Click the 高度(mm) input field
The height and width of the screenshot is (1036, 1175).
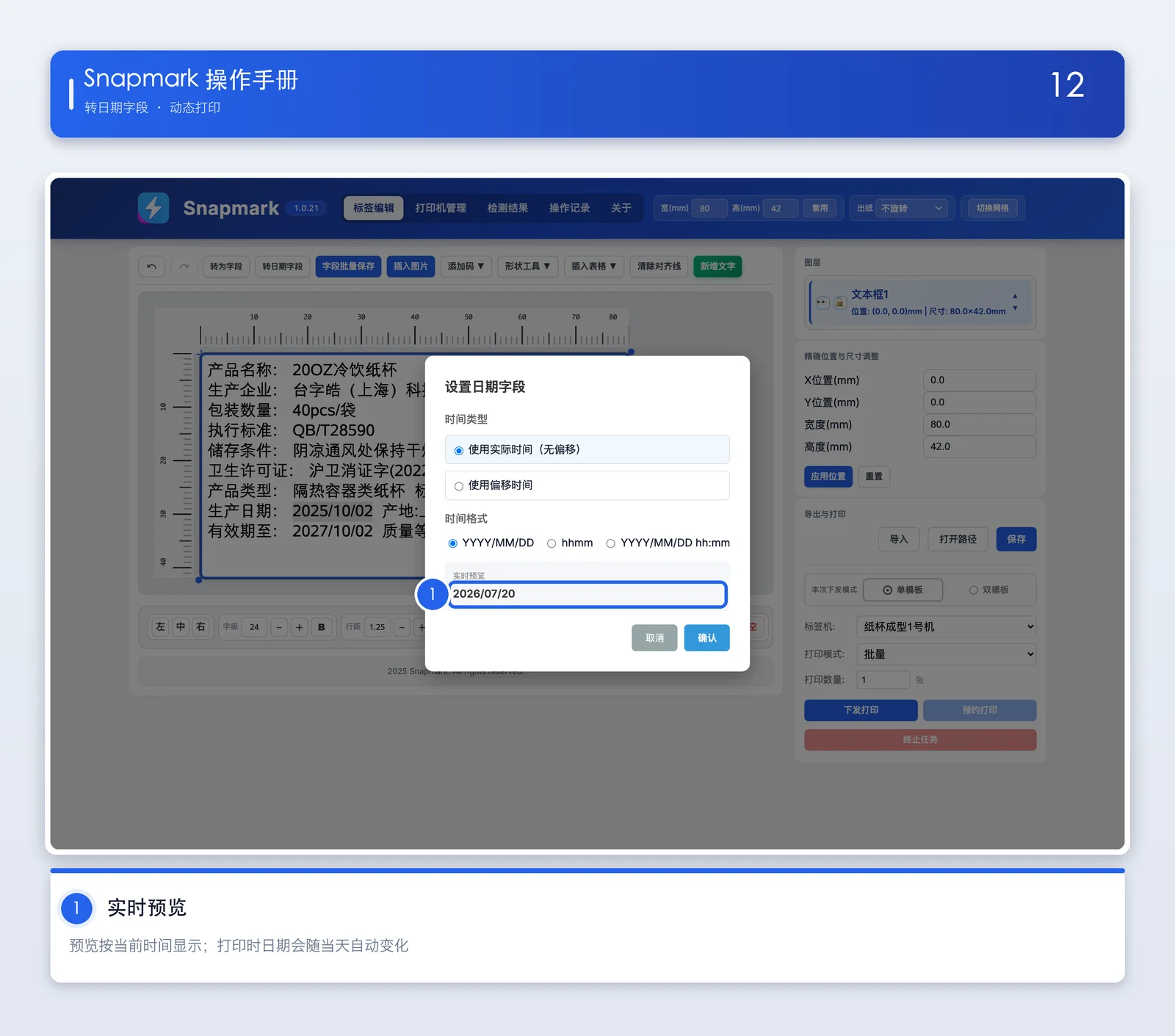(980, 446)
